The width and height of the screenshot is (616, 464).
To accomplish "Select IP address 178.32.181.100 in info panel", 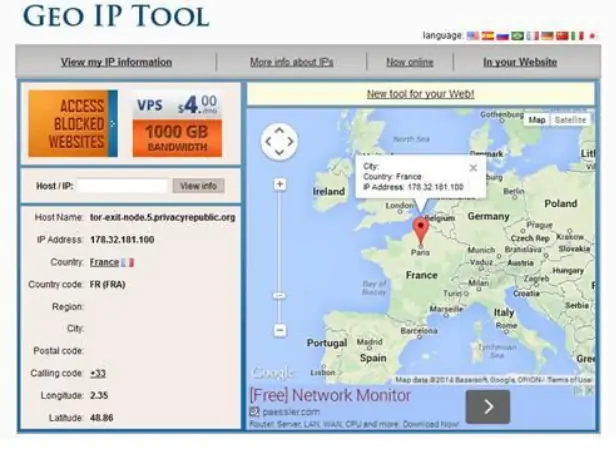I will pyautogui.click(x=122, y=240).
